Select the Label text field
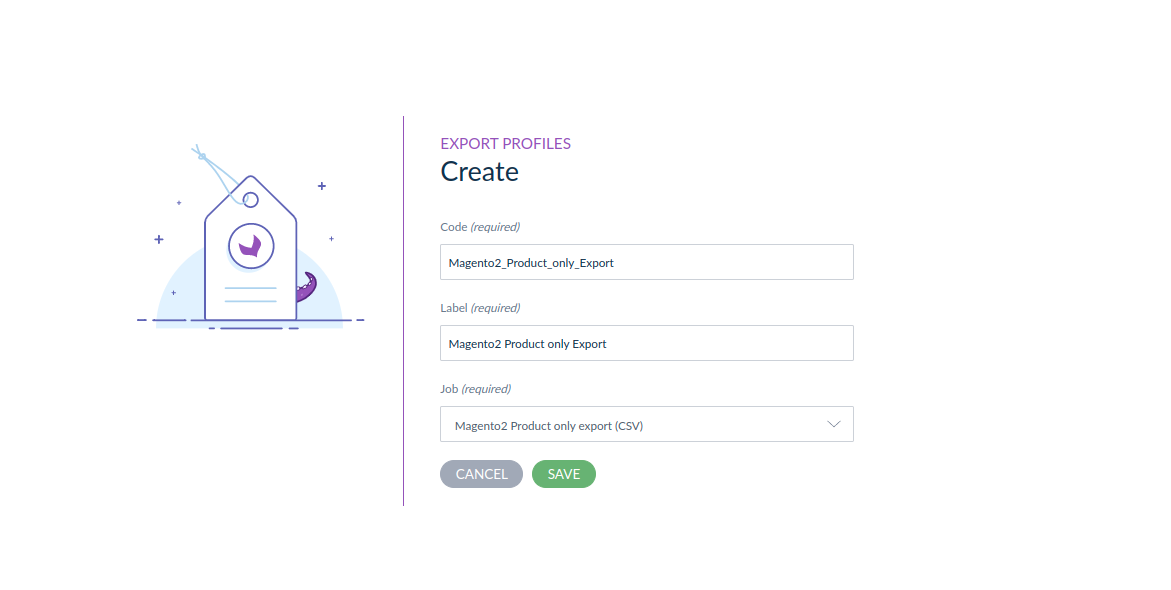1171x590 pixels. pyautogui.click(x=646, y=342)
